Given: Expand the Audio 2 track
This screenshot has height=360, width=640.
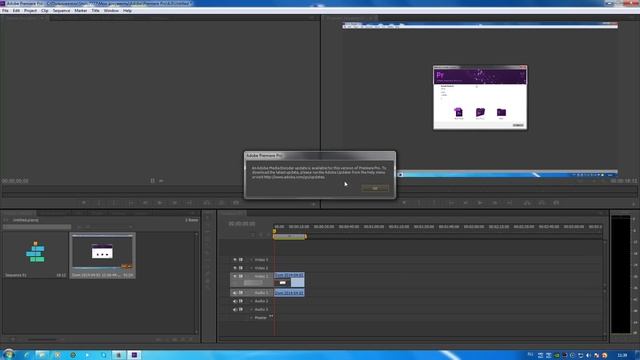Looking at the screenshot, I should point(251,301).
